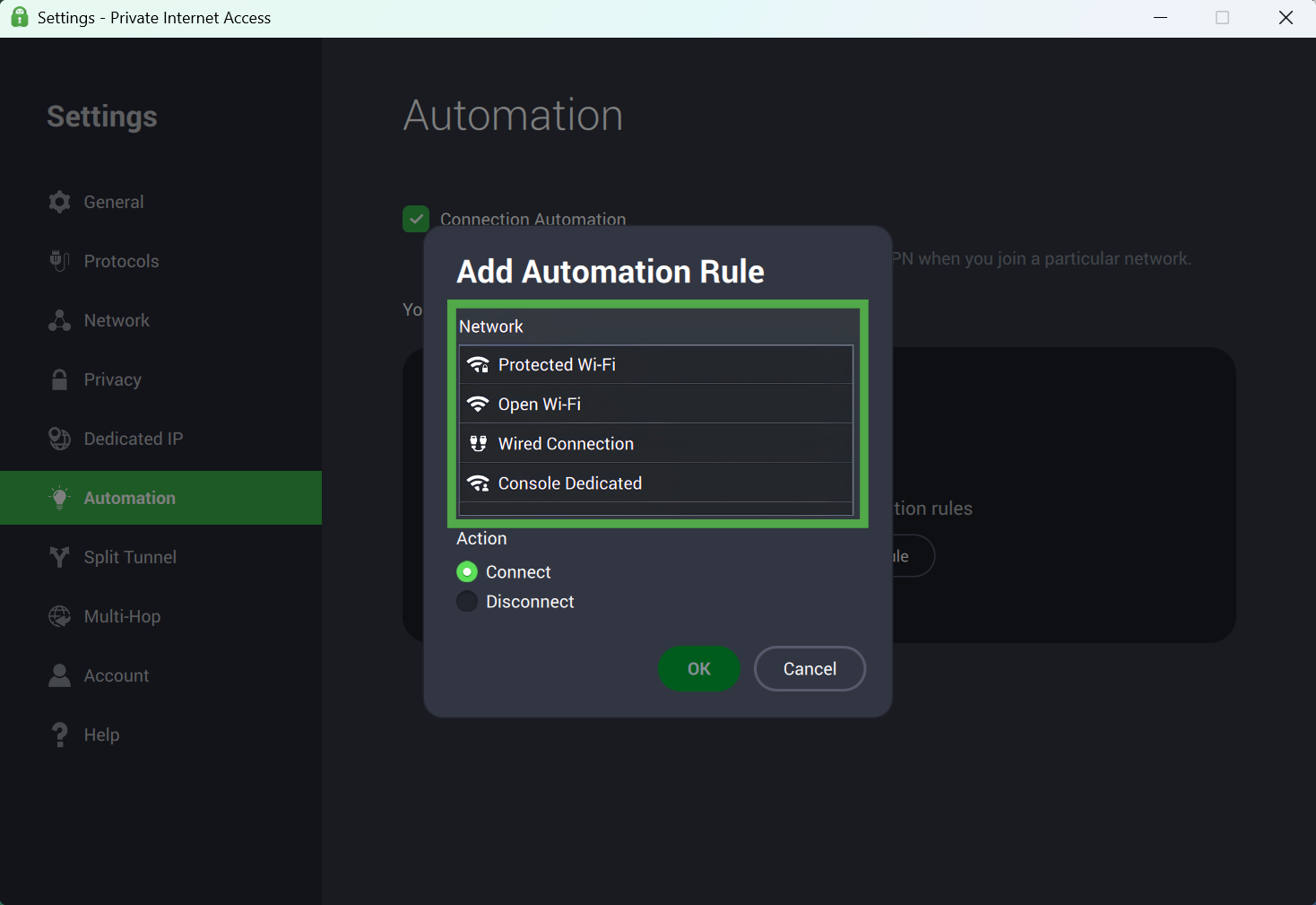1316x905 pixels.
Task: Open Split Tunnel settings
Action: [161, 557]
